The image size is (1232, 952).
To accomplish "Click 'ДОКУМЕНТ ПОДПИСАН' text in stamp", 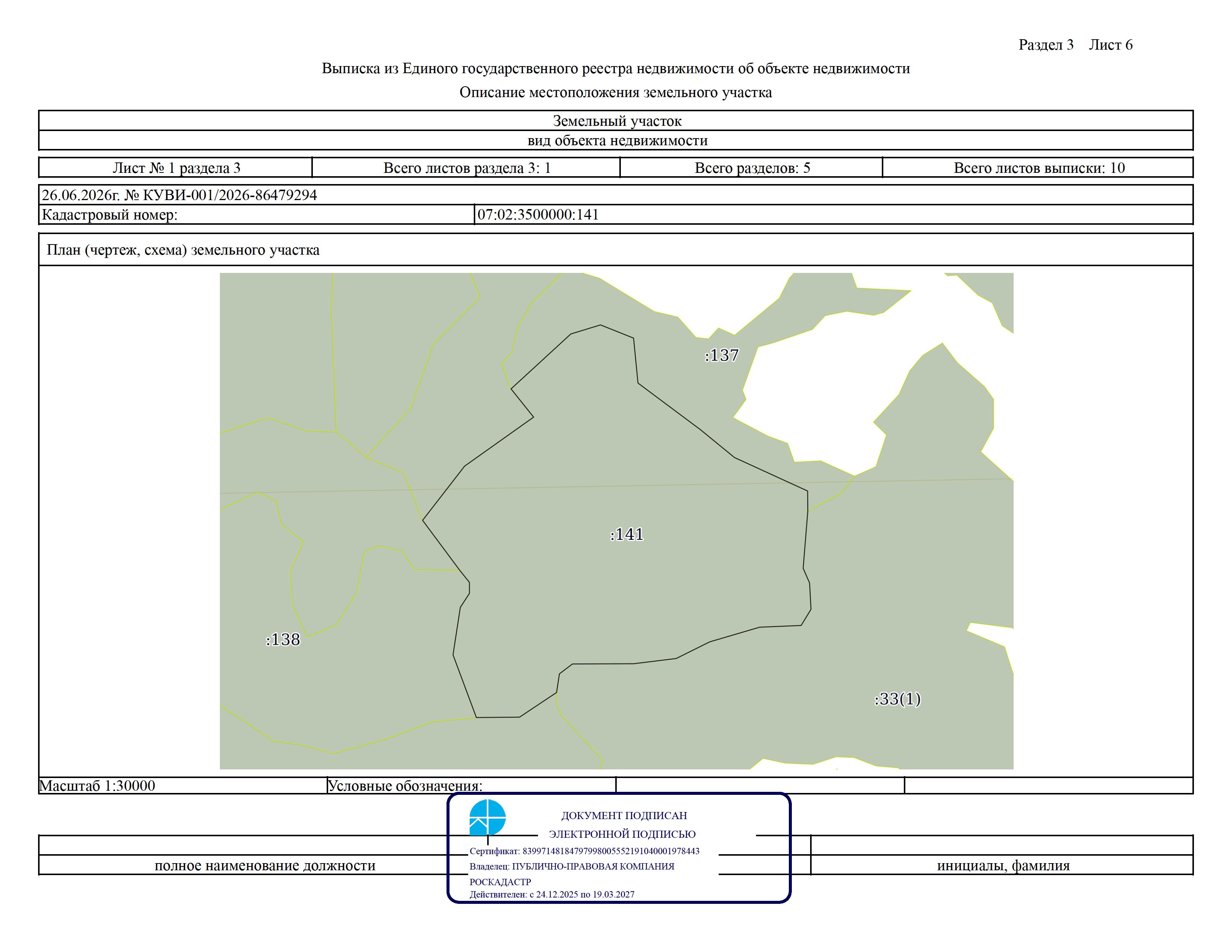I will click(624, 815).
